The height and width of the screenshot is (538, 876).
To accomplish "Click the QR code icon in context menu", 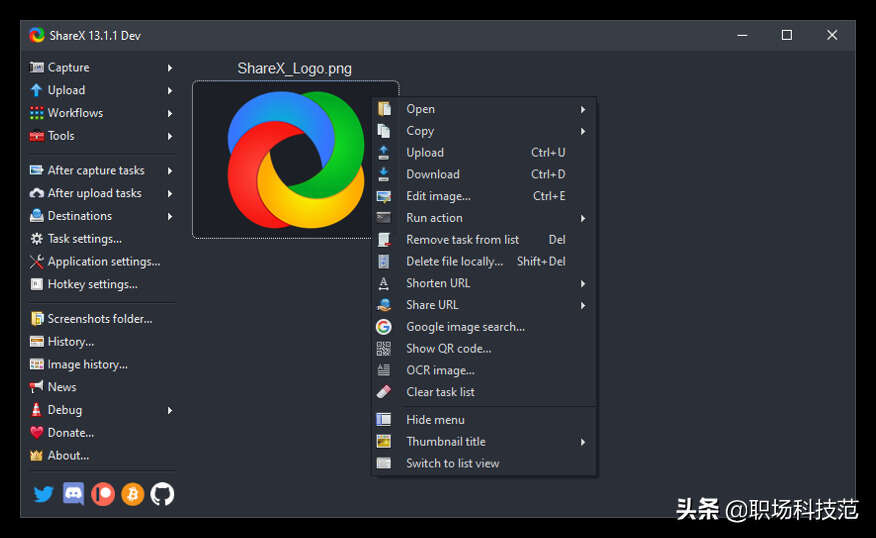I will click(x=384, y=349).
